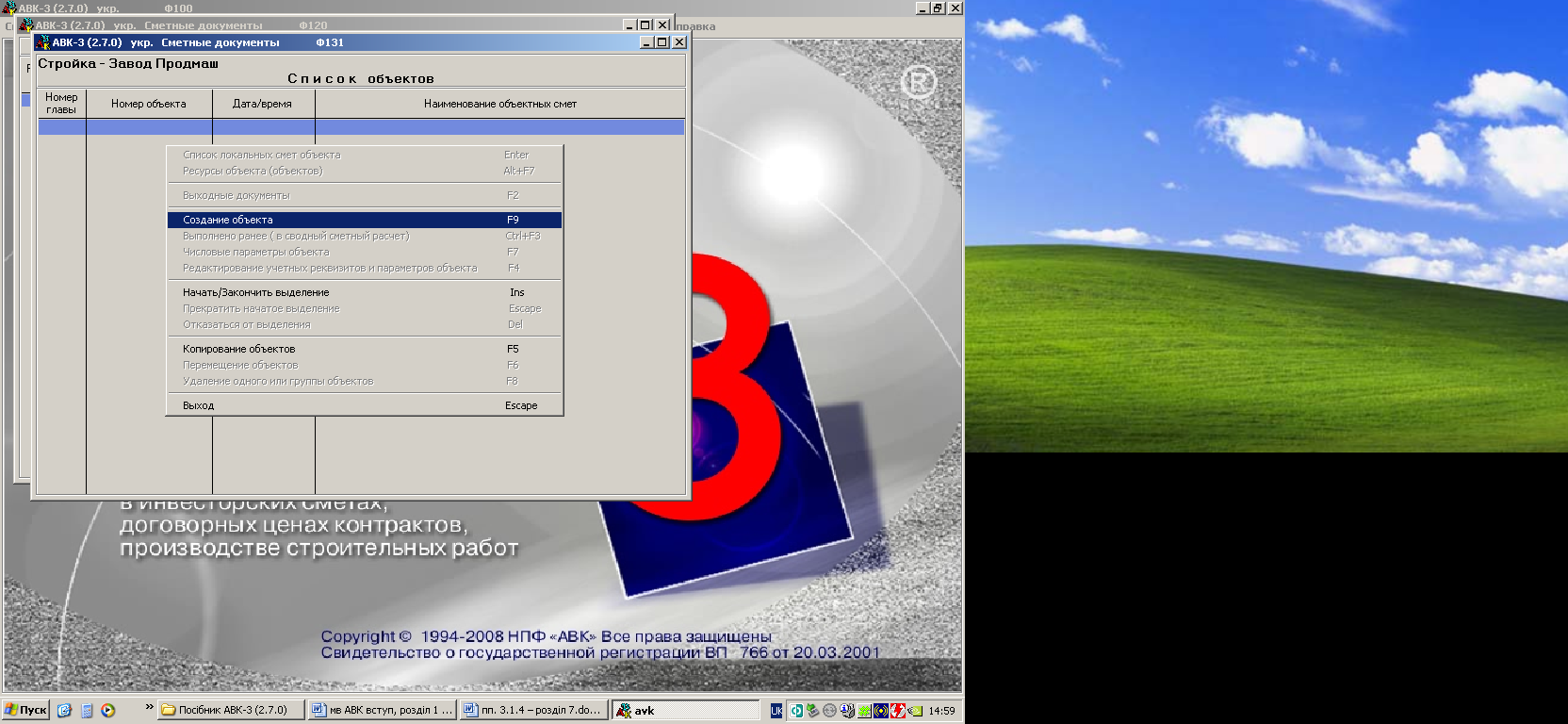Open the Ф120 window system icon
Viewport: 1568px width, 724px height.
click(x=26, y=25)
